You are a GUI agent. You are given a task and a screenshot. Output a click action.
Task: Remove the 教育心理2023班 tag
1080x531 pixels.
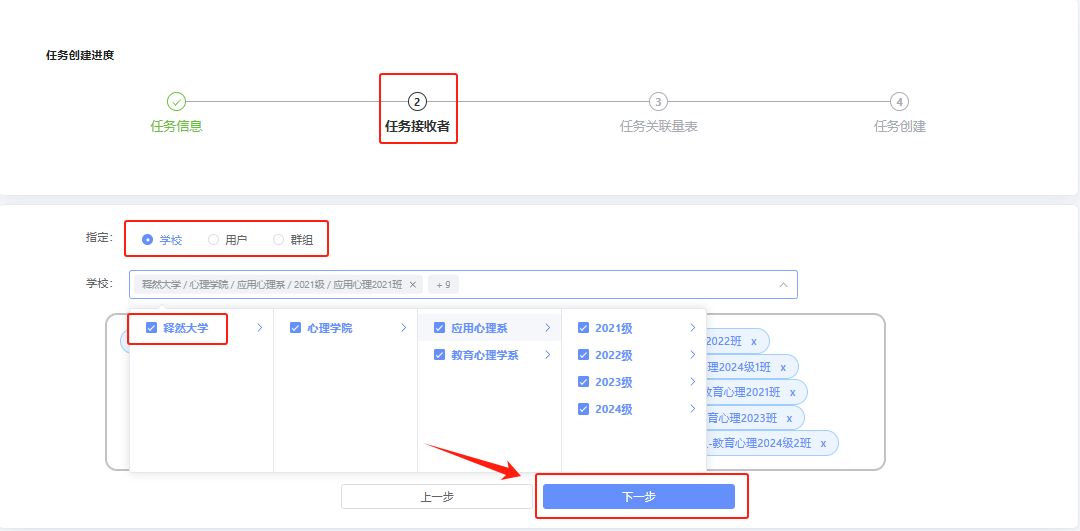(789, 418)
